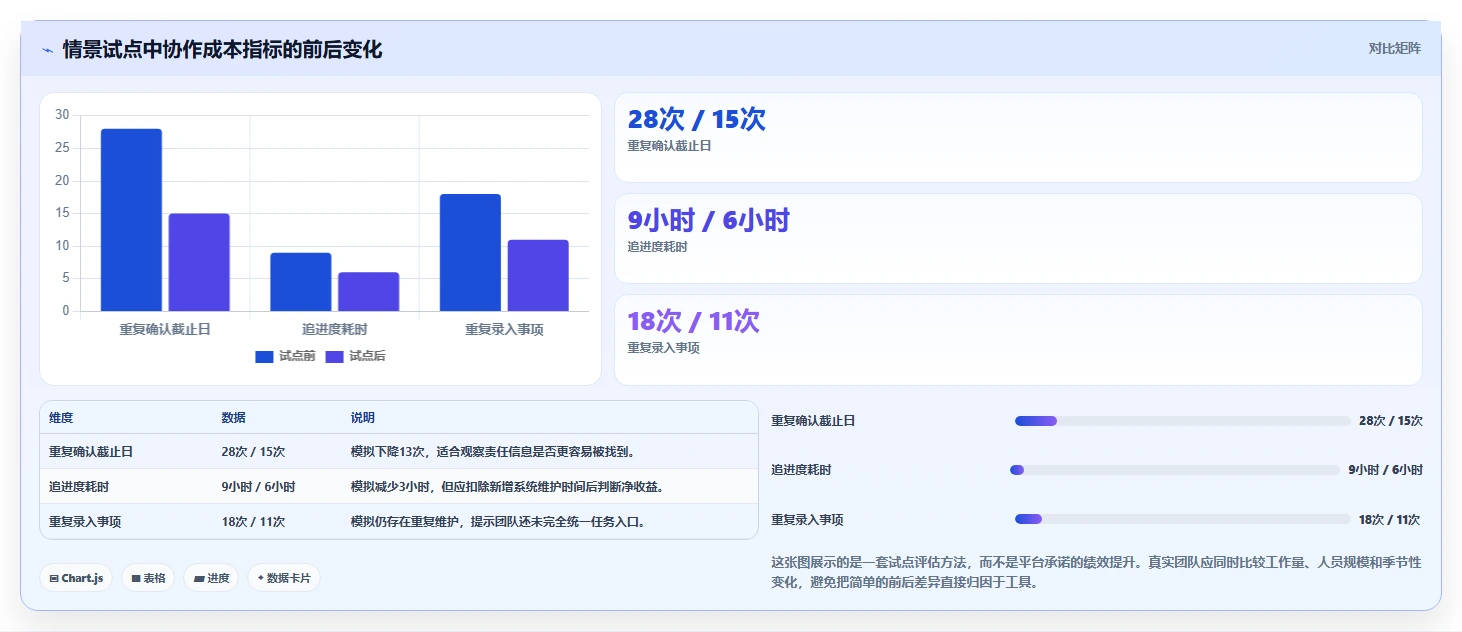Click the 数据 column header
Screen dimensions: 1462x632
point(234,418)
